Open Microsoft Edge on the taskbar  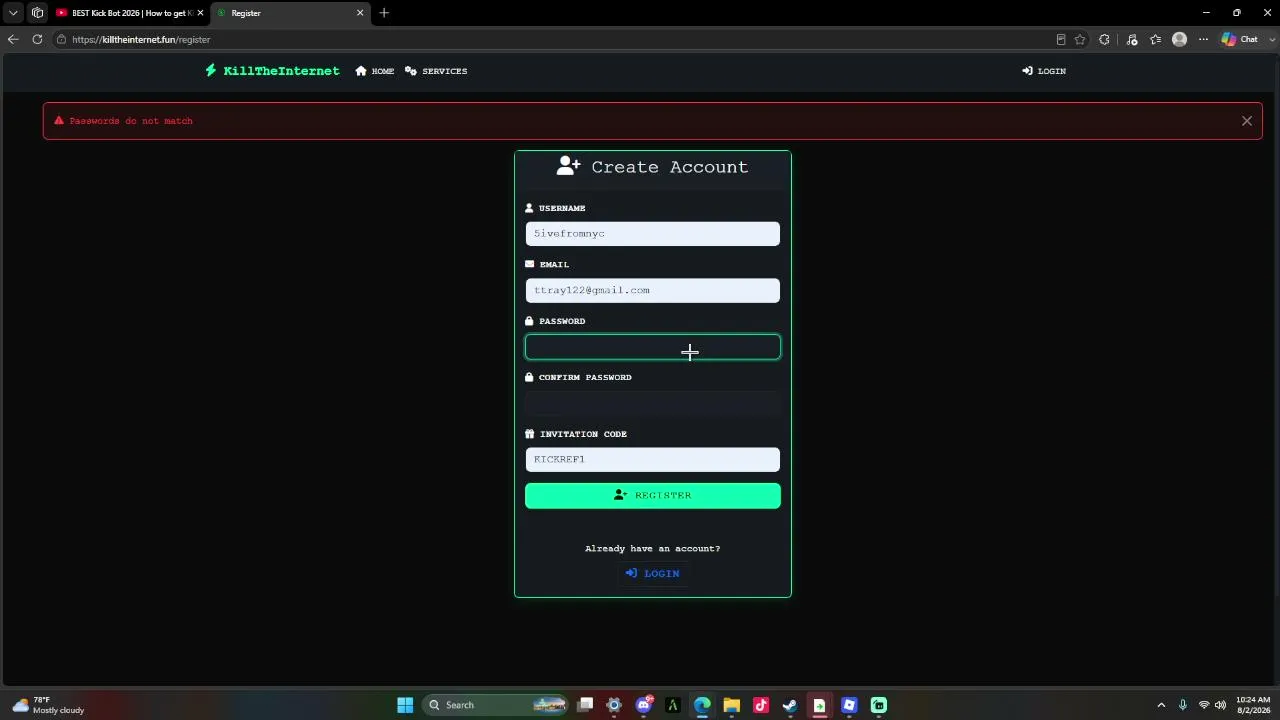tap(702, 705)
